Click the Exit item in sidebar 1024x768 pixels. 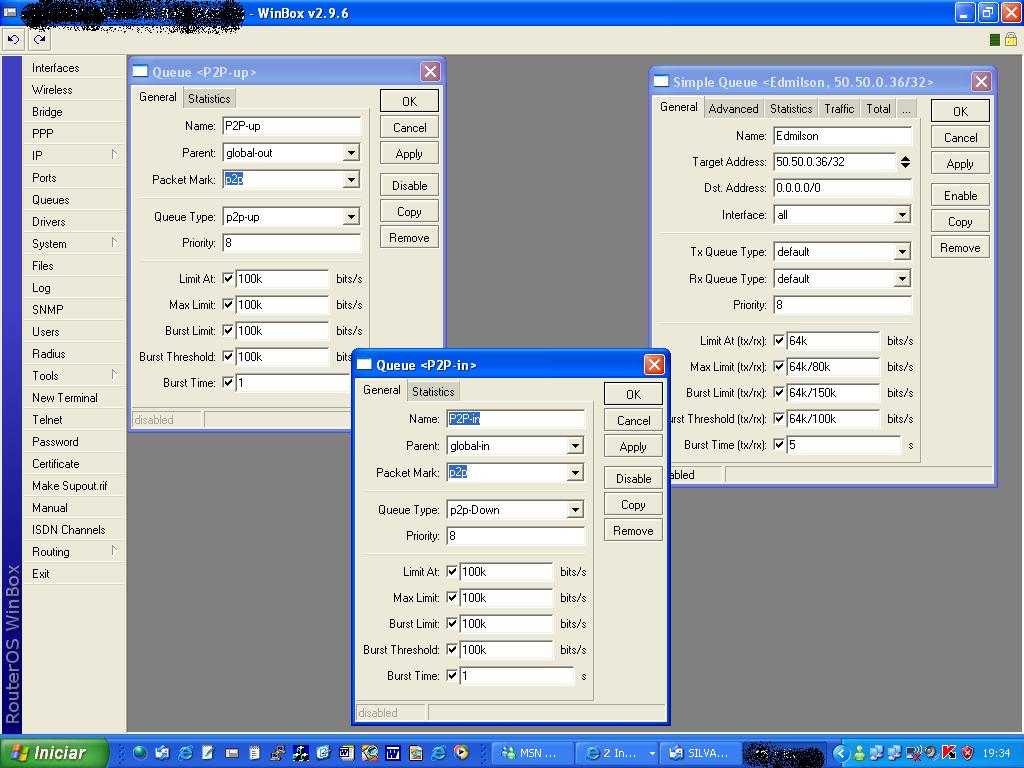73,574
